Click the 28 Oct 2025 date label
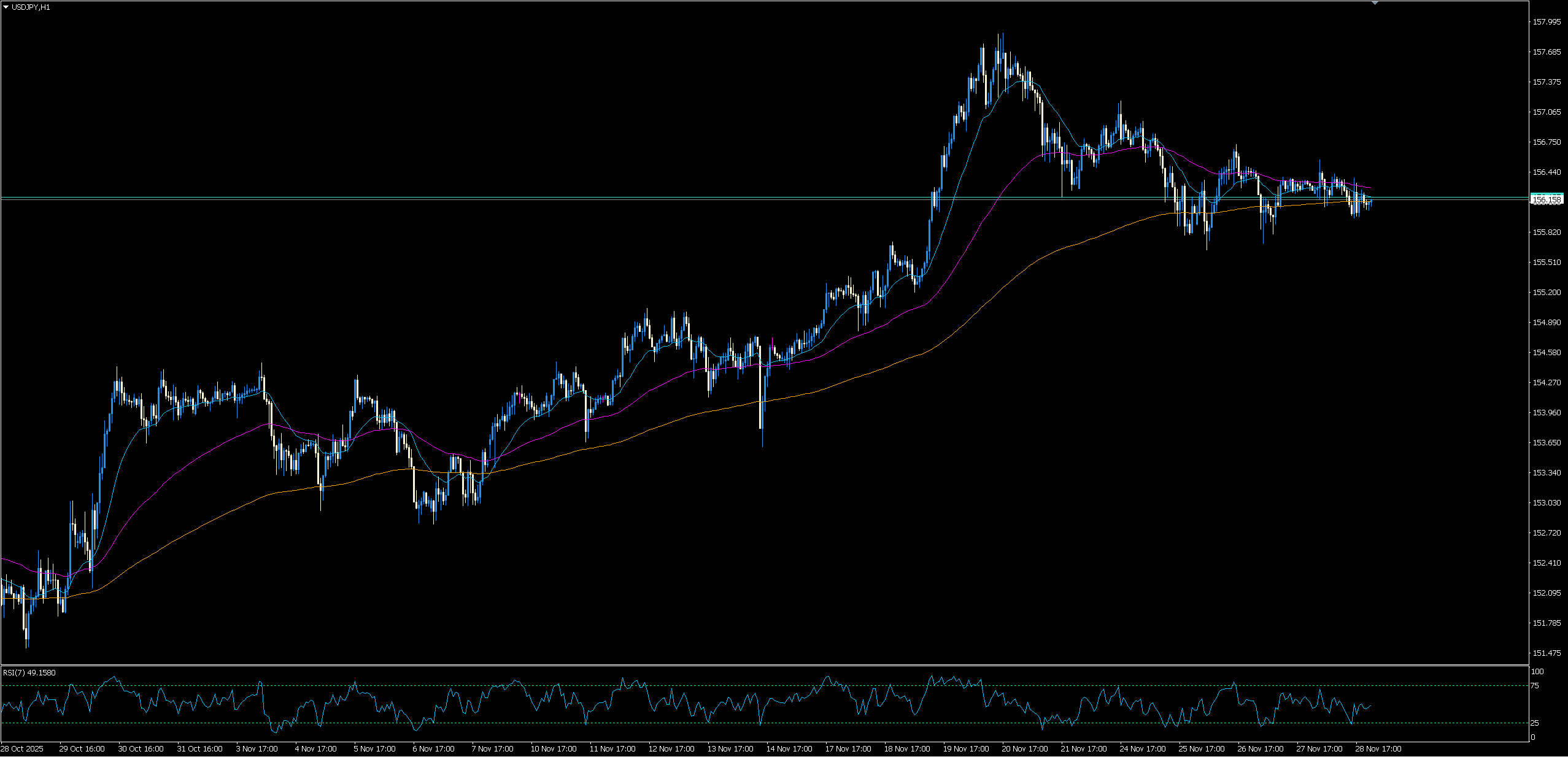1568x757 pixels. 22,749
